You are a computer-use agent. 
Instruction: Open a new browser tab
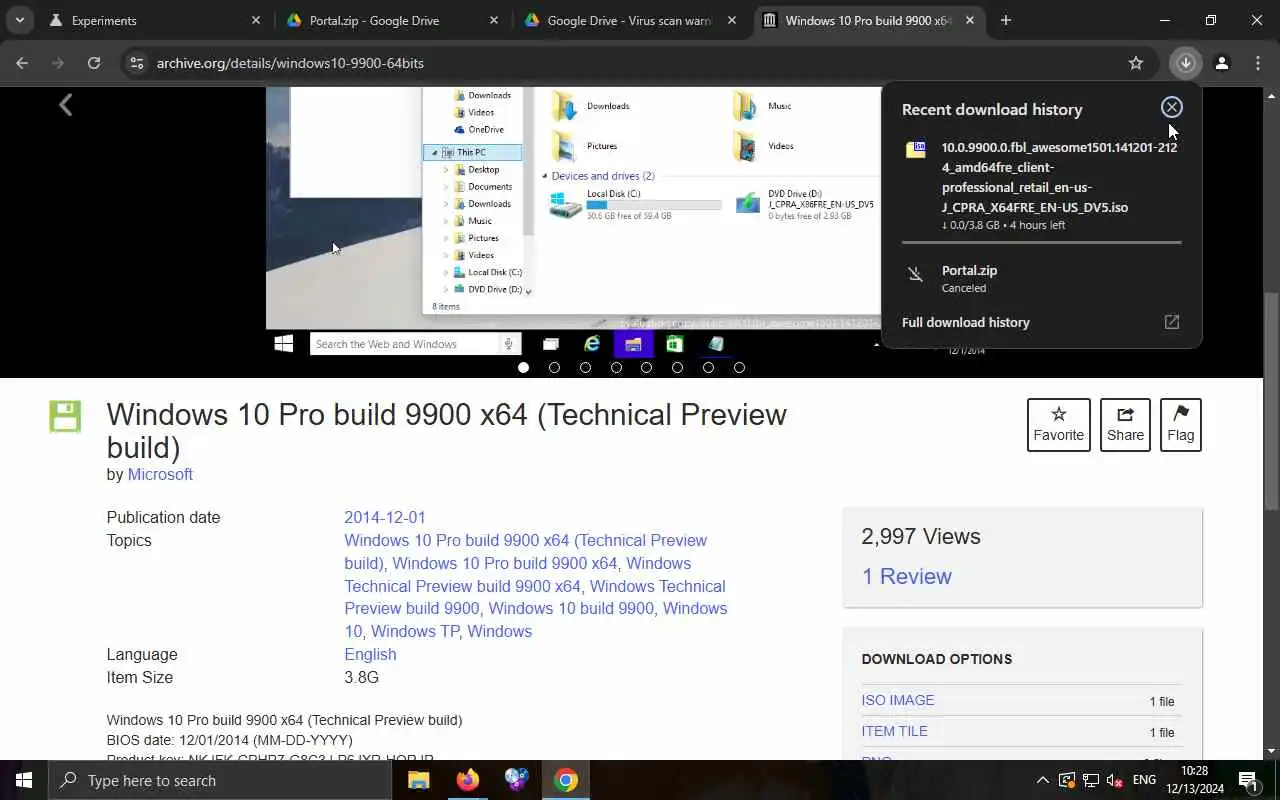pos(1006,20)
